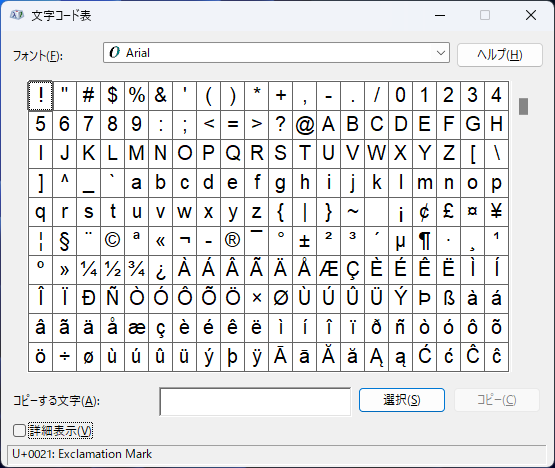555x468 pixels.
Task: Select the lowercase letter g cell
Action: pyautogui.click(x=281, y=183)
